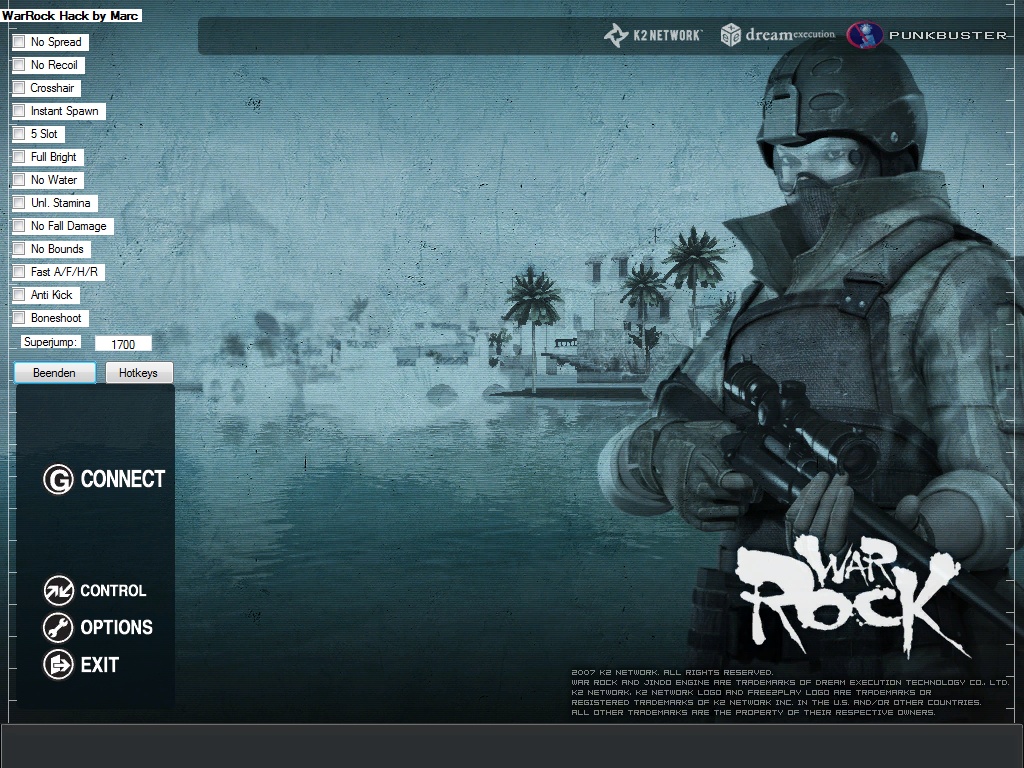Click the Superjump value field
Image resolution: width=1024 pixels, height=768 pixels.
point(123,344)
